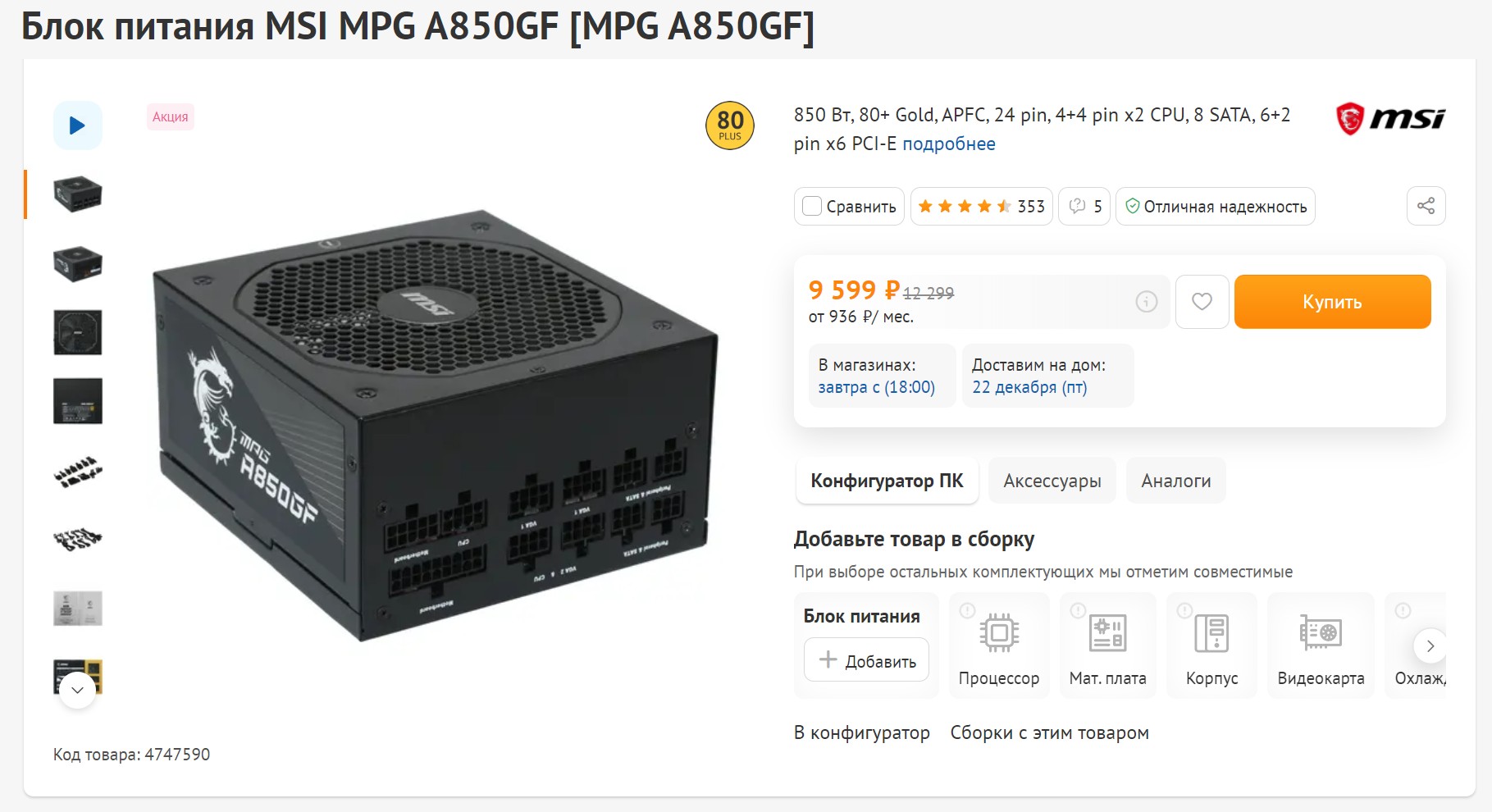The width and height of the screenshot is (1492, 812).
Task: Open reviews comment bubble icon
Action: 1078,206
